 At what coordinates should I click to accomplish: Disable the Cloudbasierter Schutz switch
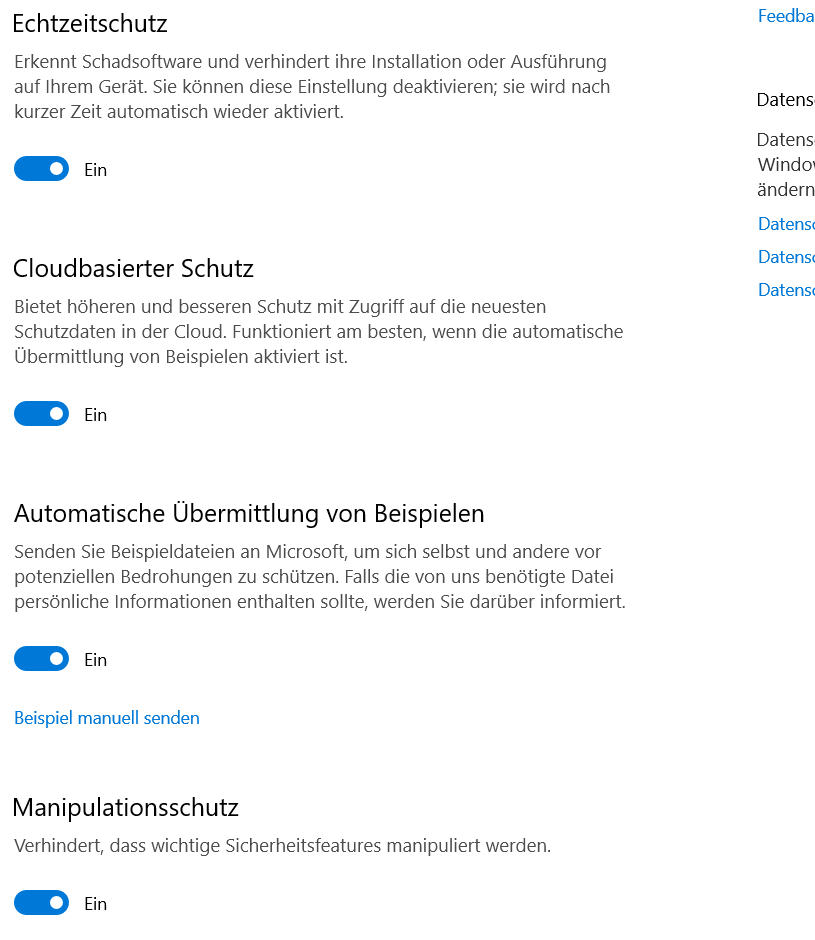click(41, 414)
